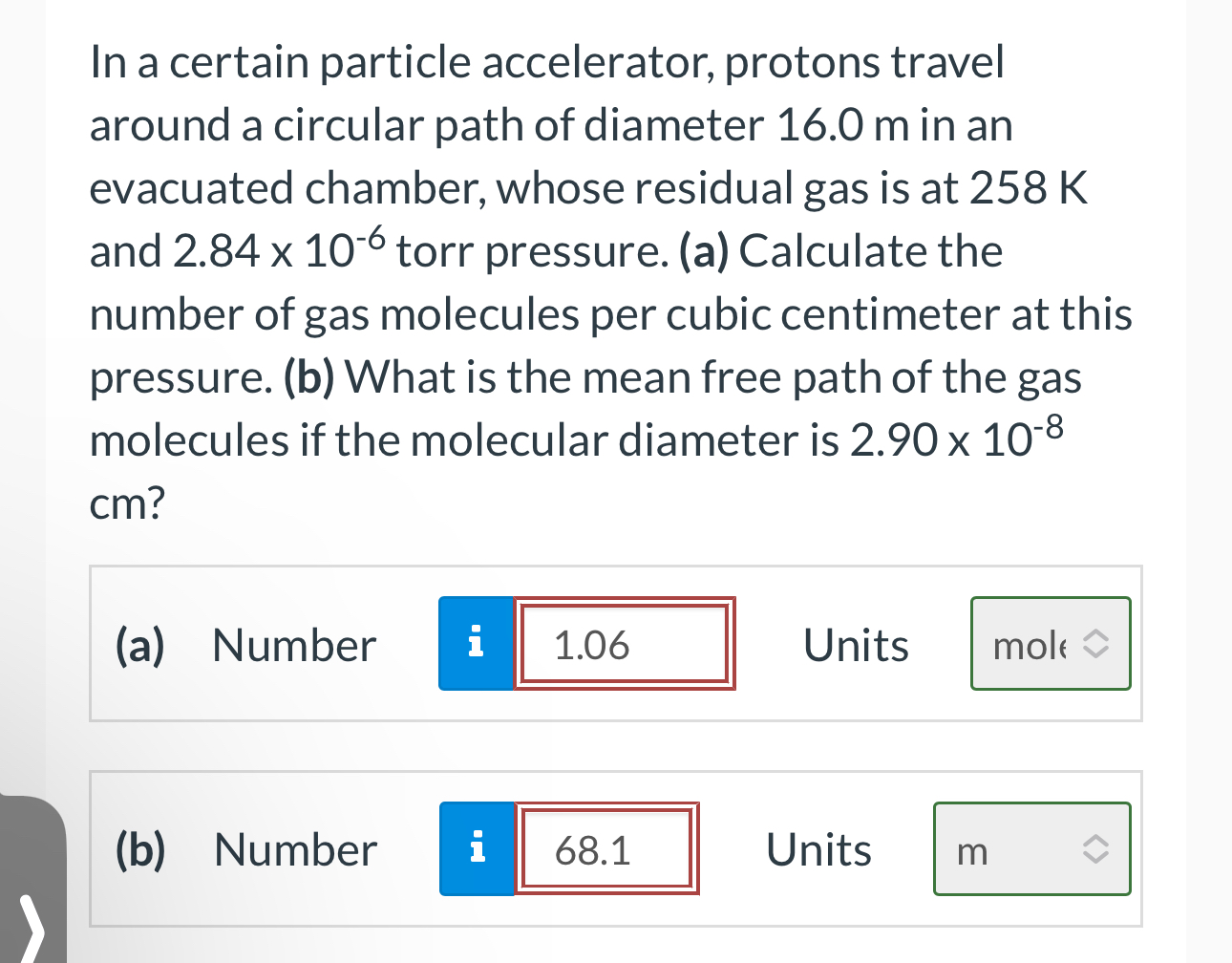The height and width of the screenshot is (963, 1232).
Task: Open the units dropdown showing m
Action: 1031,848
